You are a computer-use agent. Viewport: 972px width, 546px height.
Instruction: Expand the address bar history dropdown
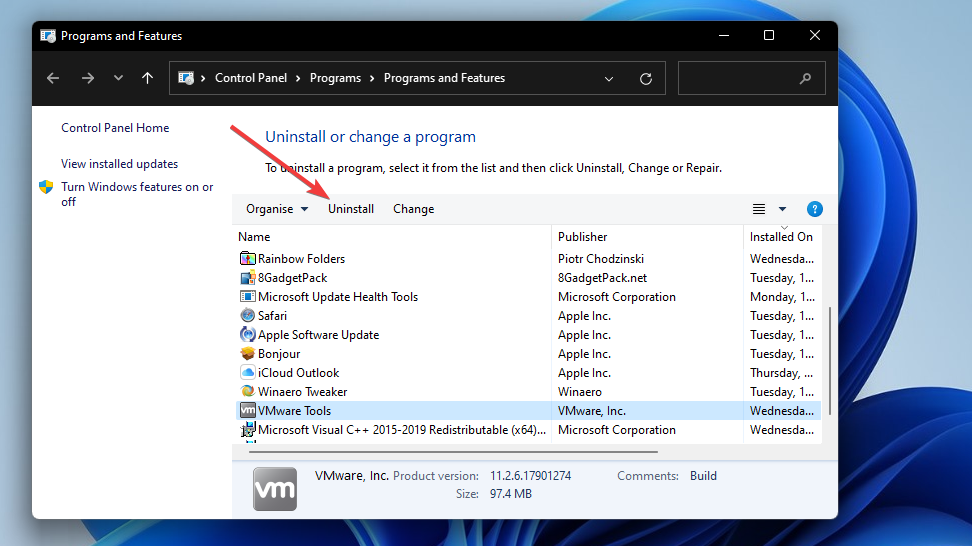[609, 79]
